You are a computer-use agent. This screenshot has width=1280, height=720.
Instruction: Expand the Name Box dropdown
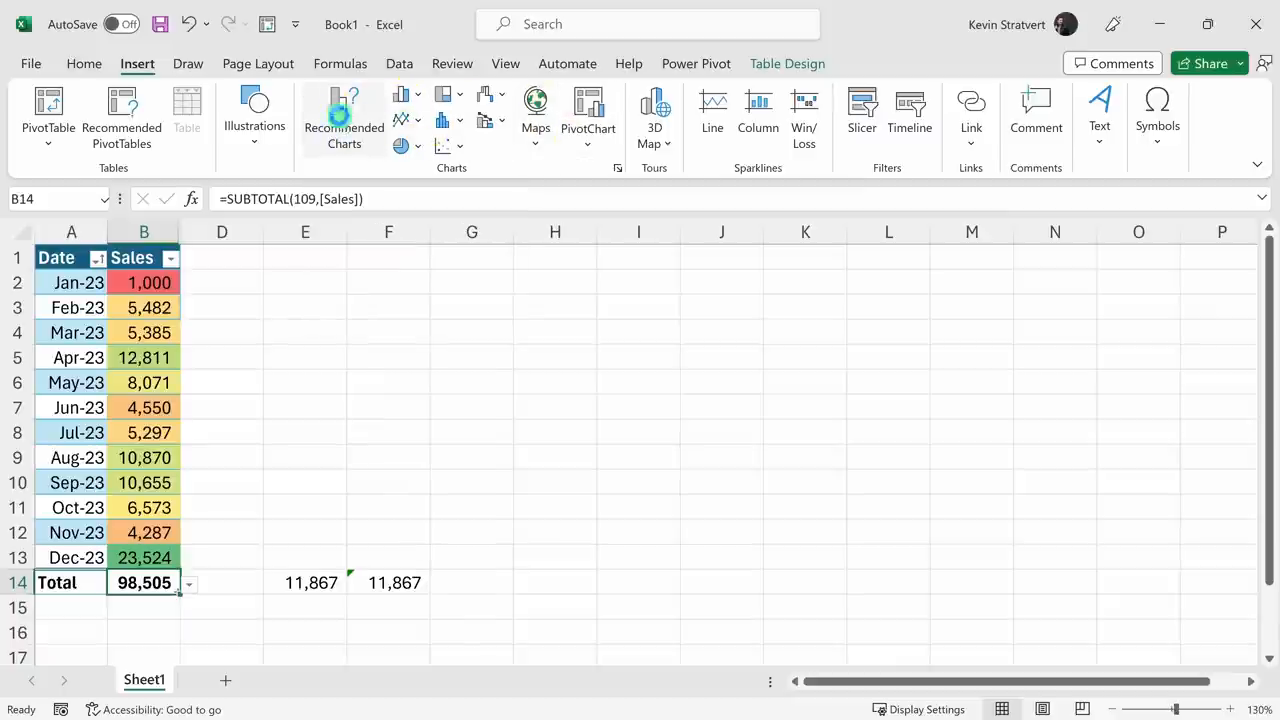[x=104, y=199]
